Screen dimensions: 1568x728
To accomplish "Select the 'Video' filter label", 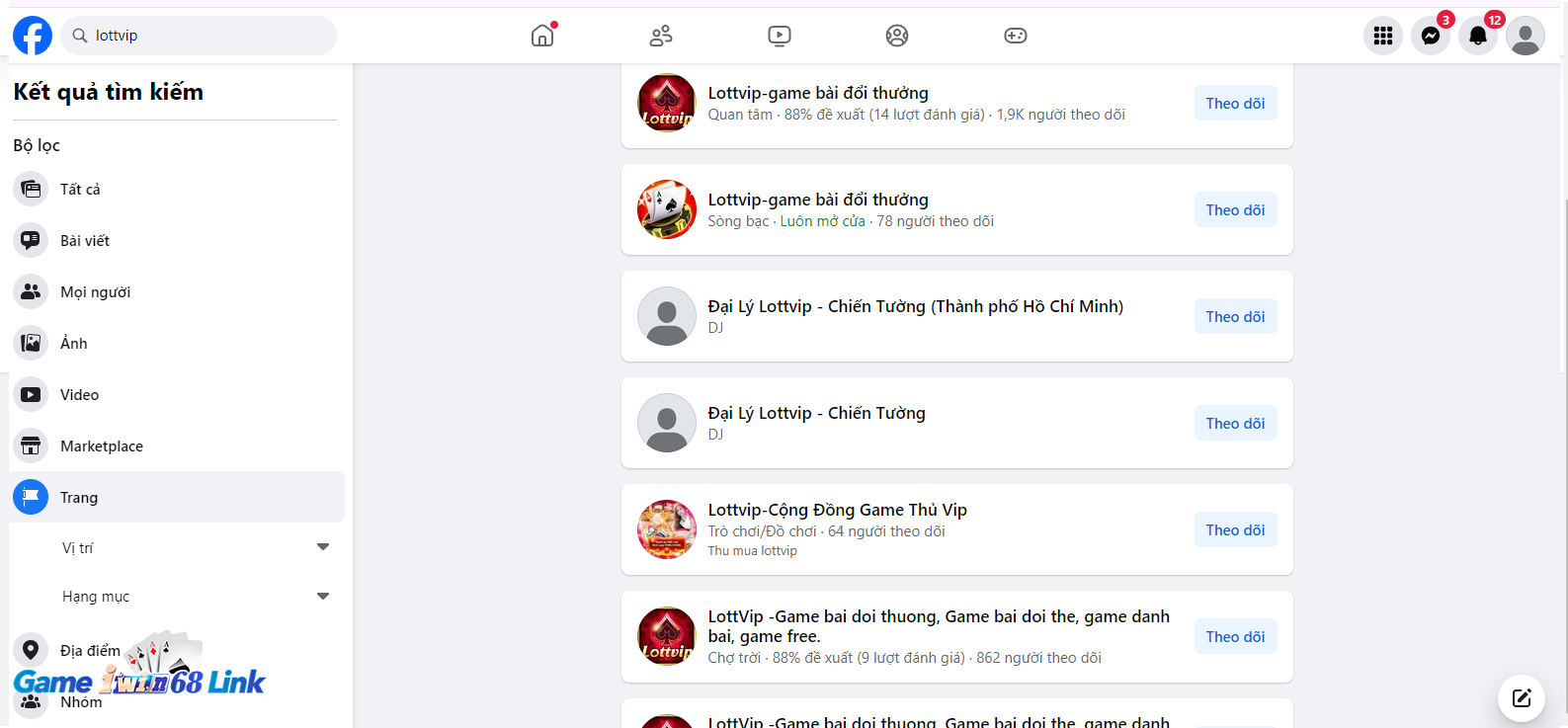I will click(x=79, y=394).
